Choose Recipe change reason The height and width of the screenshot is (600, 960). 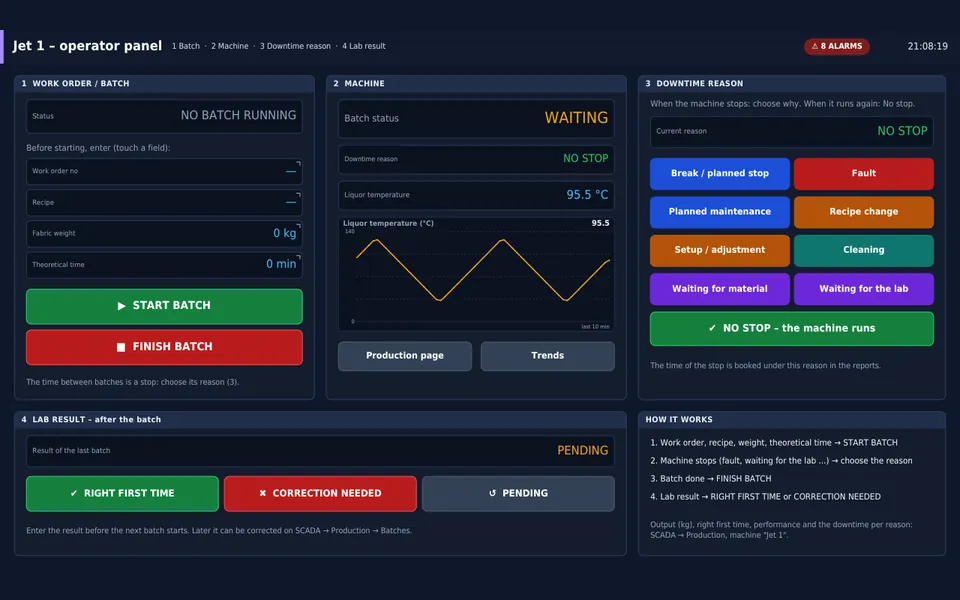[x=864, y=212]
